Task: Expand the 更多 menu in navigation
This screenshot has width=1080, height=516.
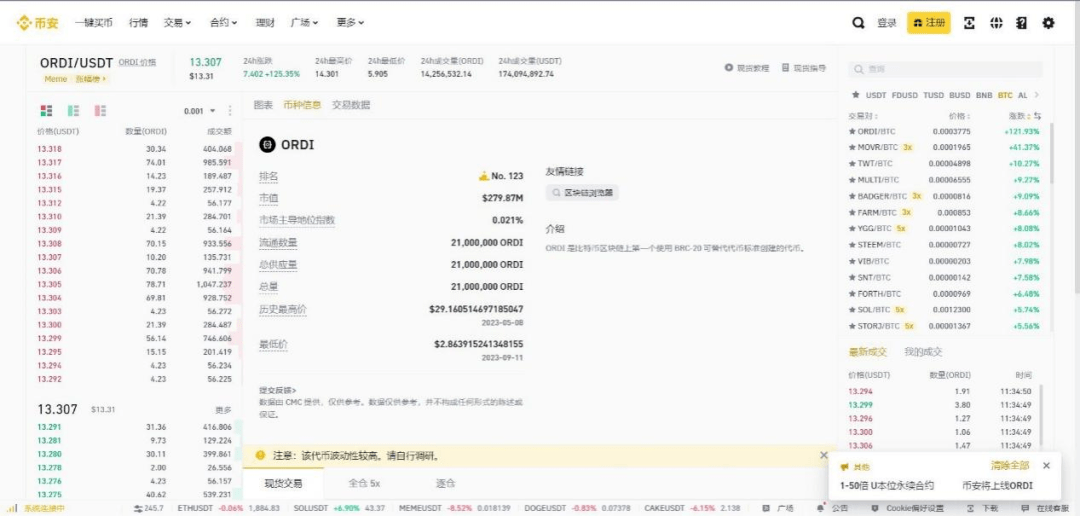Action: (350, 22)
